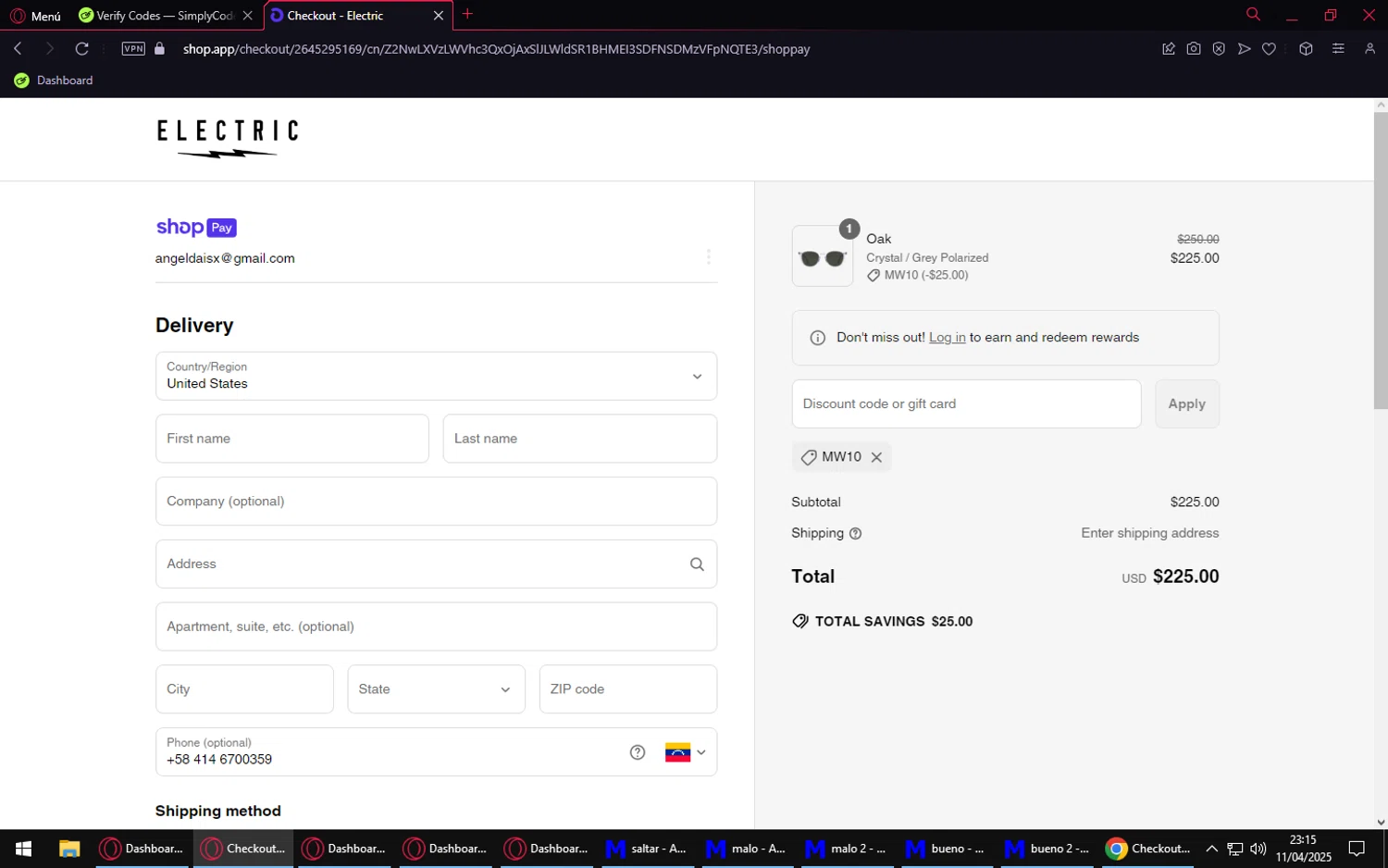Image resolution: width=1388 pixels, height=868 pixels.
Task: Open File Explorer from taskbar
Action: click(69, 849)
